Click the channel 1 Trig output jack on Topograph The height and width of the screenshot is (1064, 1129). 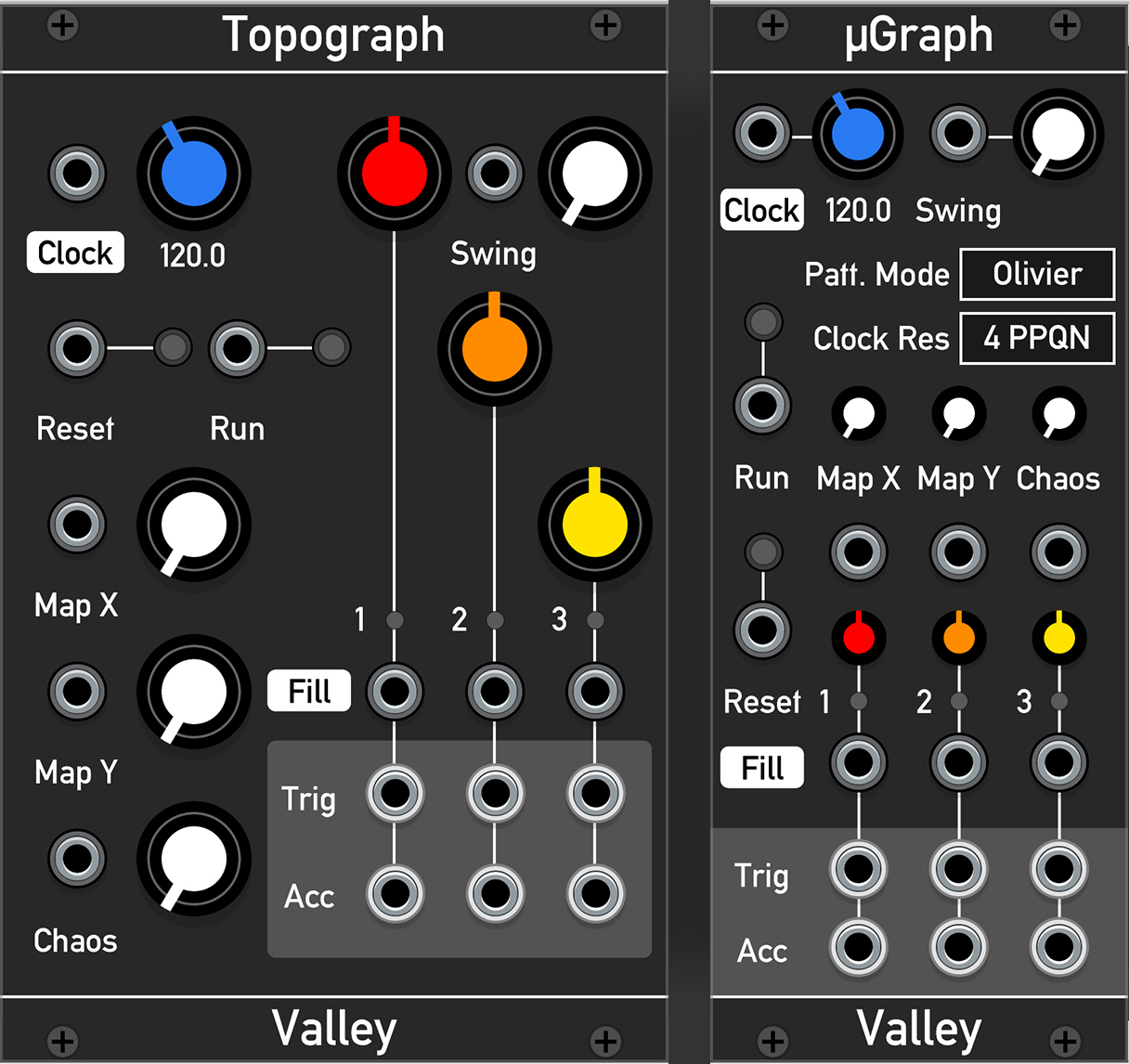click(x=395, y=795)
